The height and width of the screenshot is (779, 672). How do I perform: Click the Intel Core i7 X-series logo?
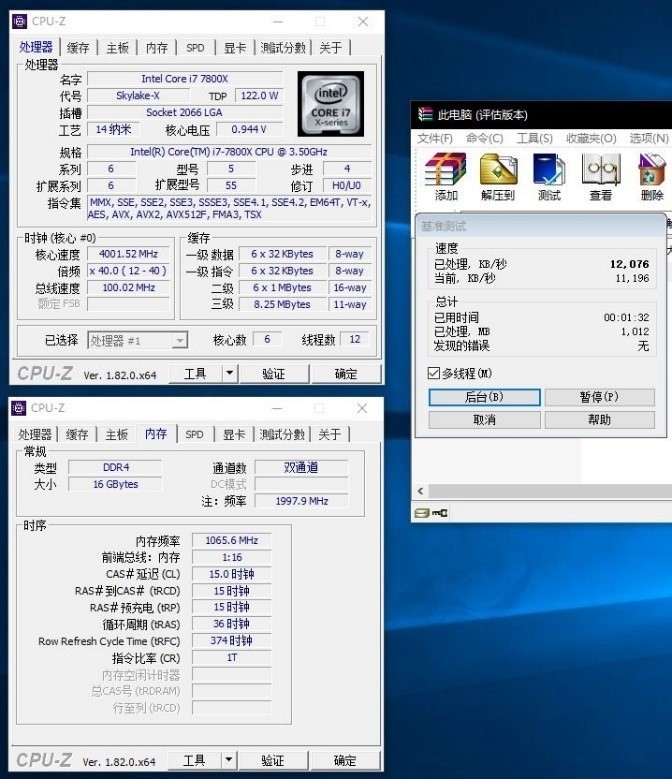point(331,104)
